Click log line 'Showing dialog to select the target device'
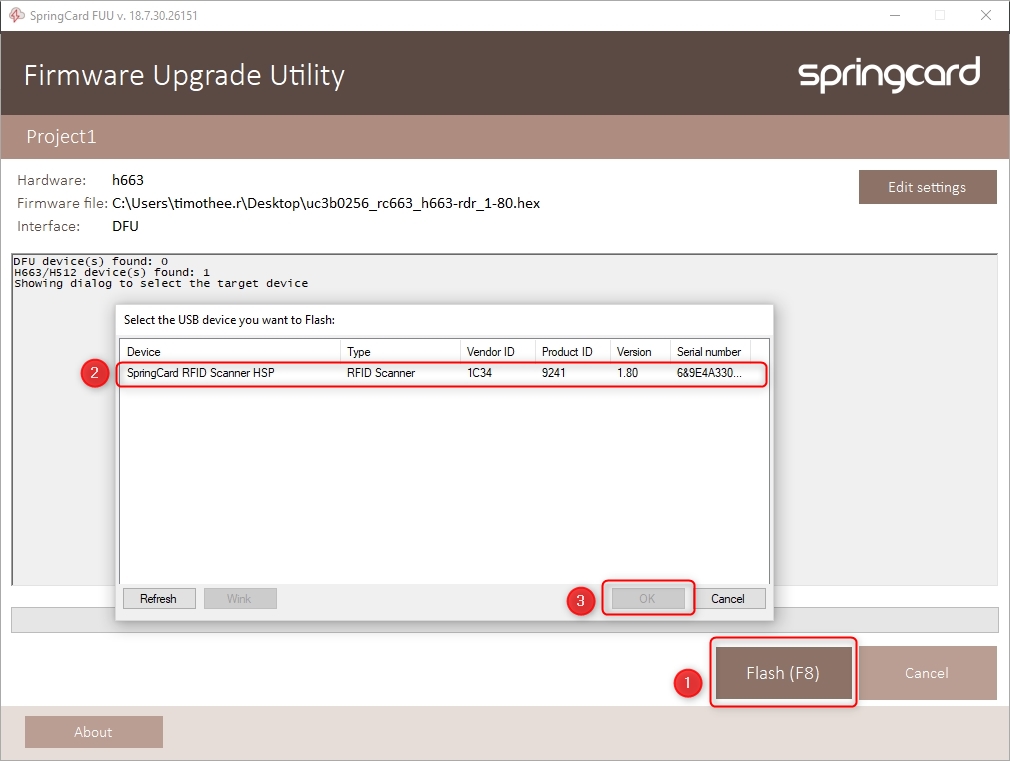Image resolution: width=1010 pixels, height=761 pixels. coord(161,283)
